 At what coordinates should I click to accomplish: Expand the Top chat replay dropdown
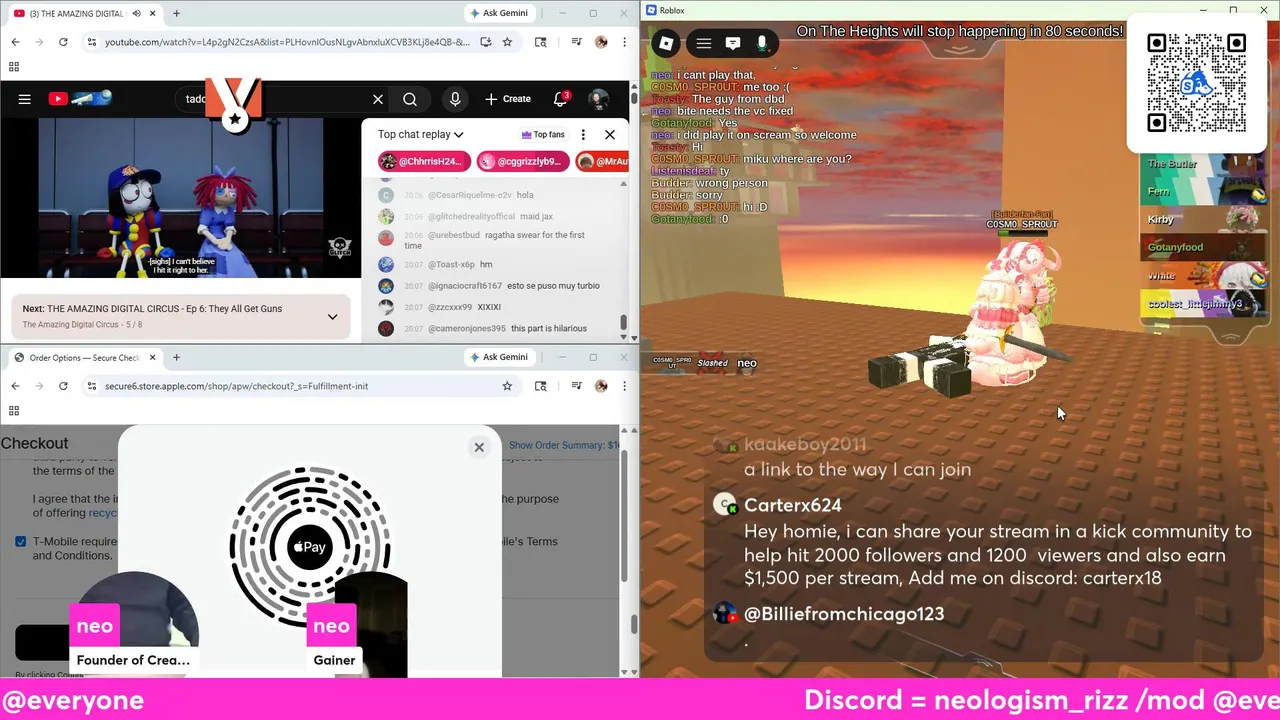(x=421, y=134)
